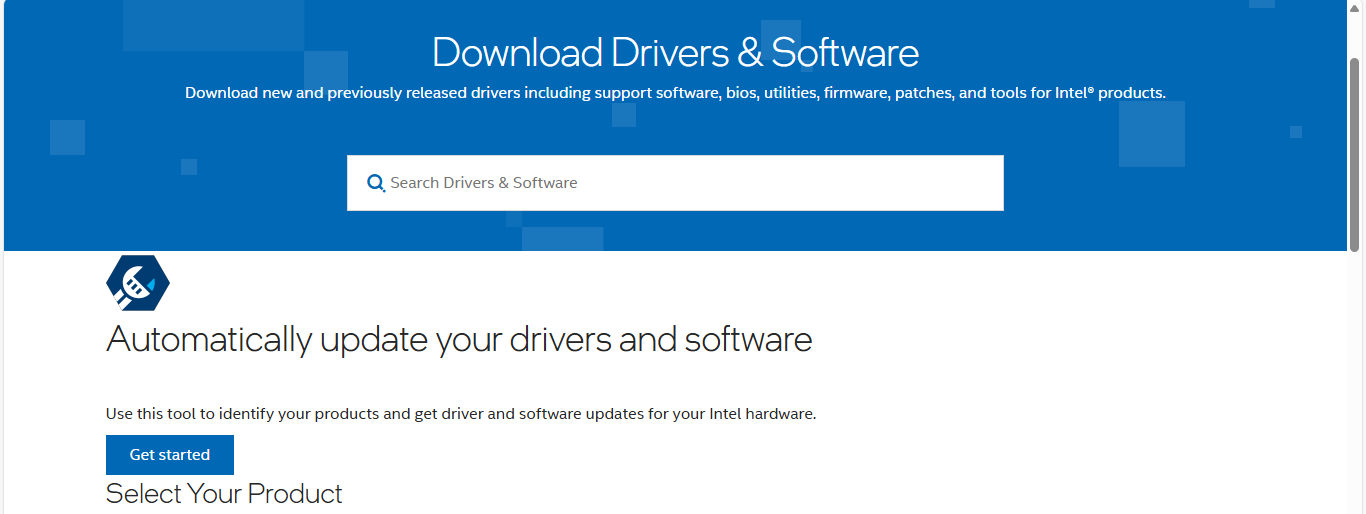Click the text 'Use this tool to identify your products'
Screen dimensions: 1366x514
pyautogui.click(x=244, y=414)
